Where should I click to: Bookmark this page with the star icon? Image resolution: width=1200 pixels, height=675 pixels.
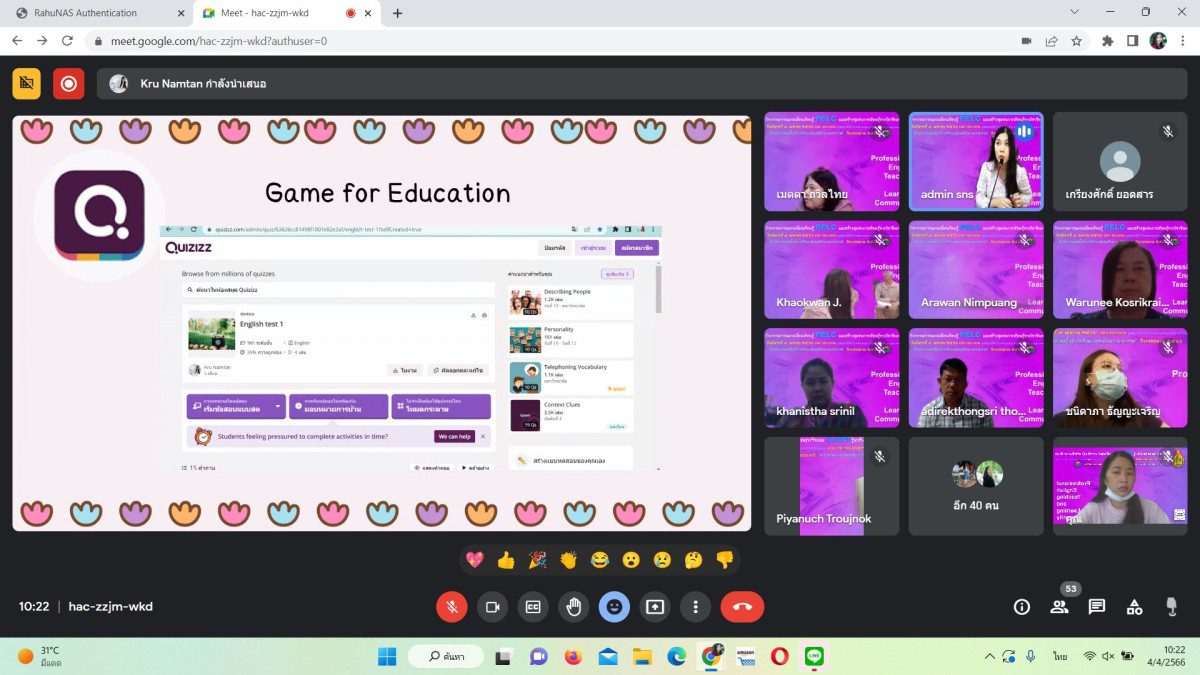pos(1076,41)
